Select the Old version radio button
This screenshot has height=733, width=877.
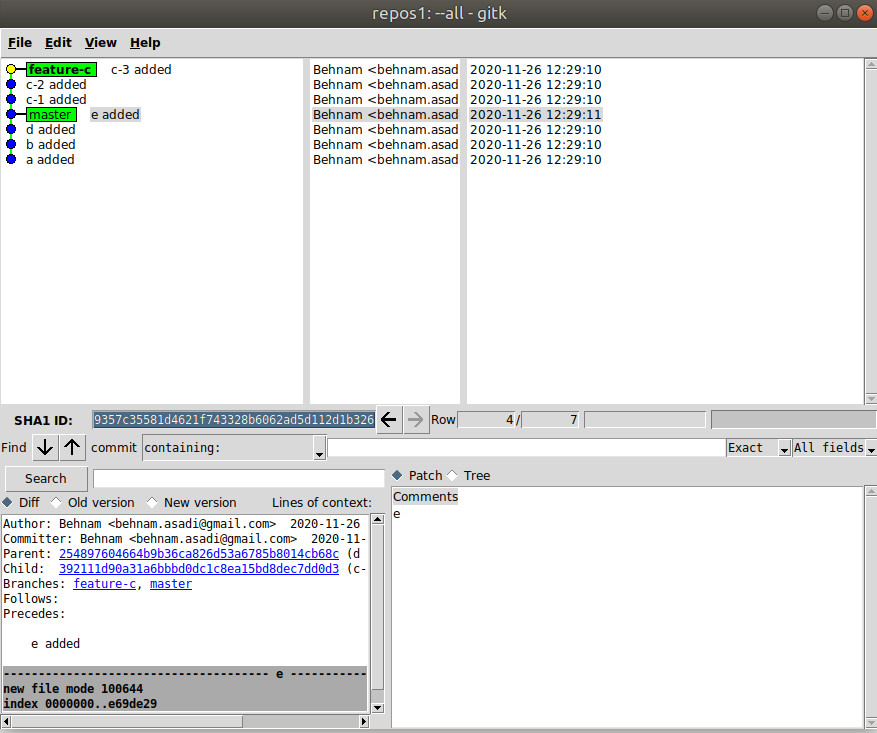coord(57,503)
